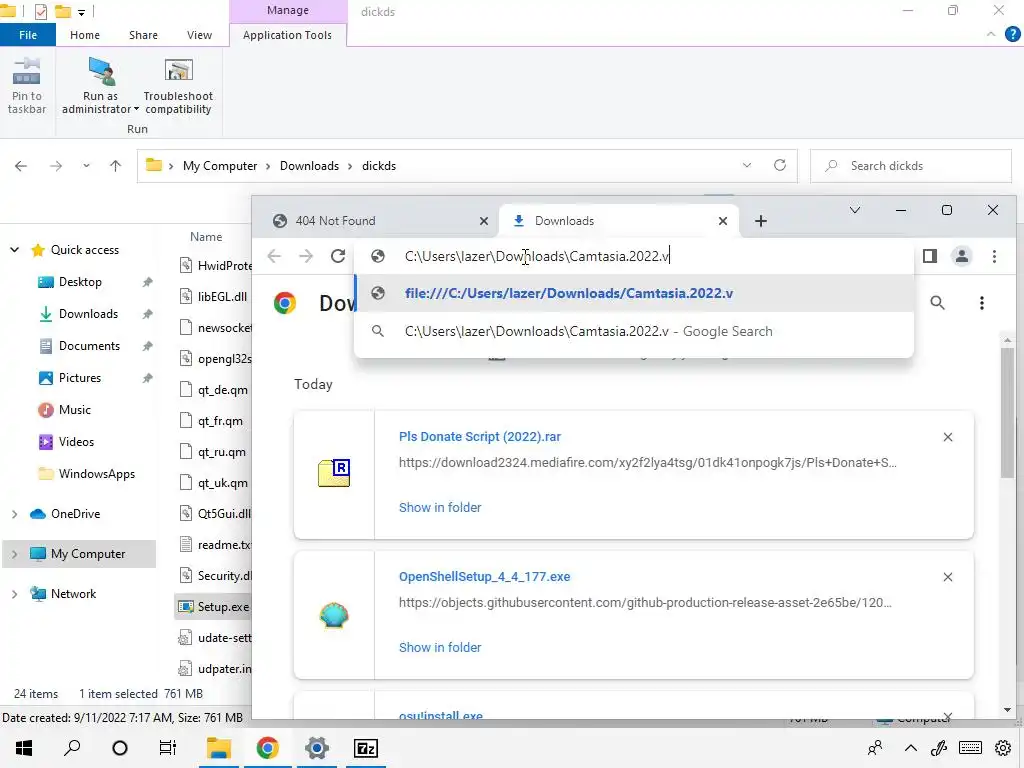Open Downloads page three-dot menu
The height and width of the screenshot is (768, 1024).
982,302
